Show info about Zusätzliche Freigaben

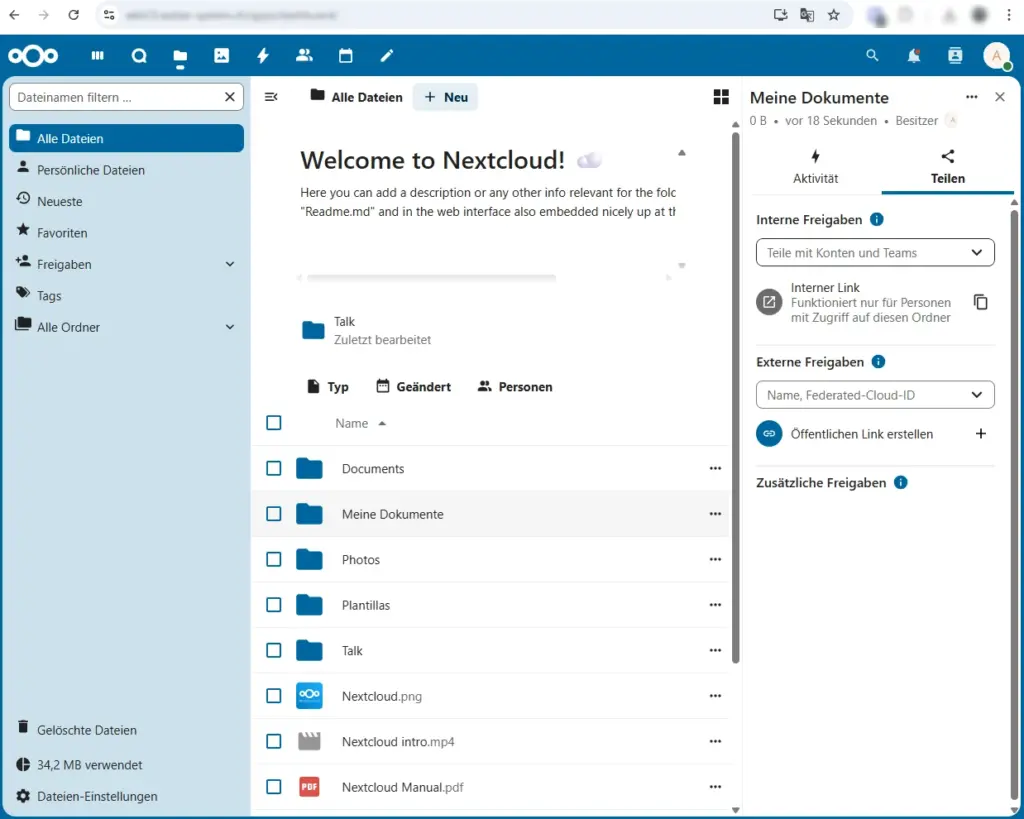point(901,483)
